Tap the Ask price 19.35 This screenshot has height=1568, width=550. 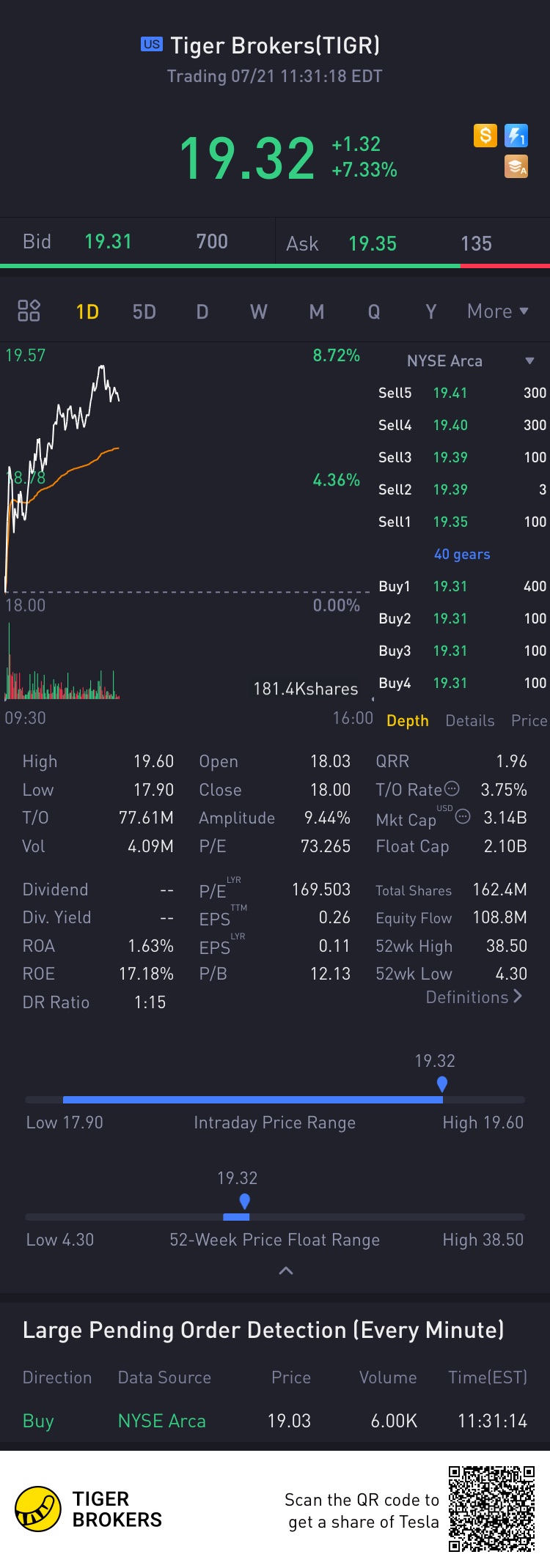pos(373,244)
